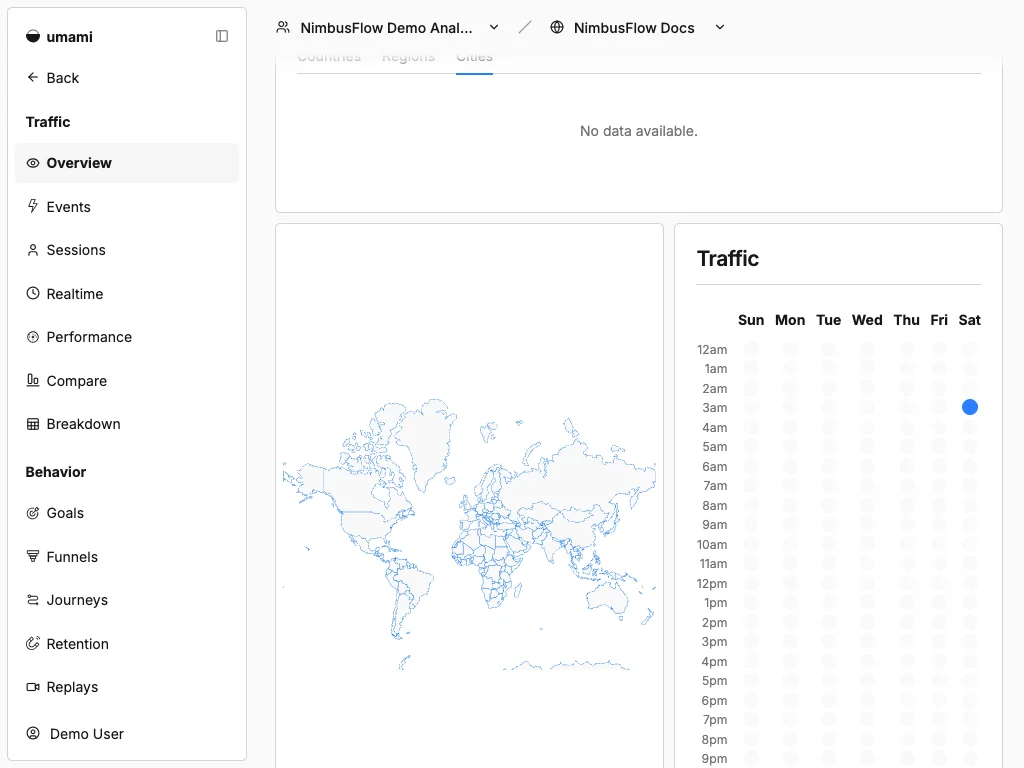The width and height of the screenshot is (1024, 768).
Task: Click the Retention magnet icon
Action: [33, 643]
